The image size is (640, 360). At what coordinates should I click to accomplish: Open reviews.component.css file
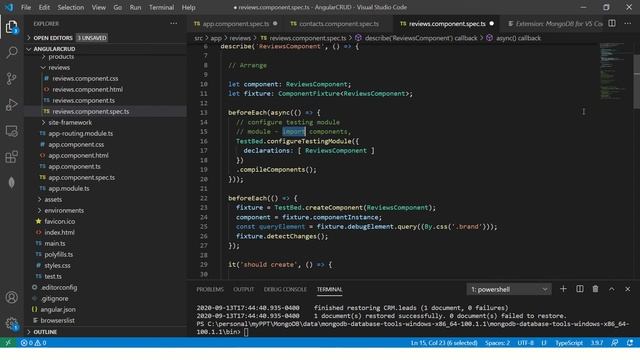coord(85,78)
